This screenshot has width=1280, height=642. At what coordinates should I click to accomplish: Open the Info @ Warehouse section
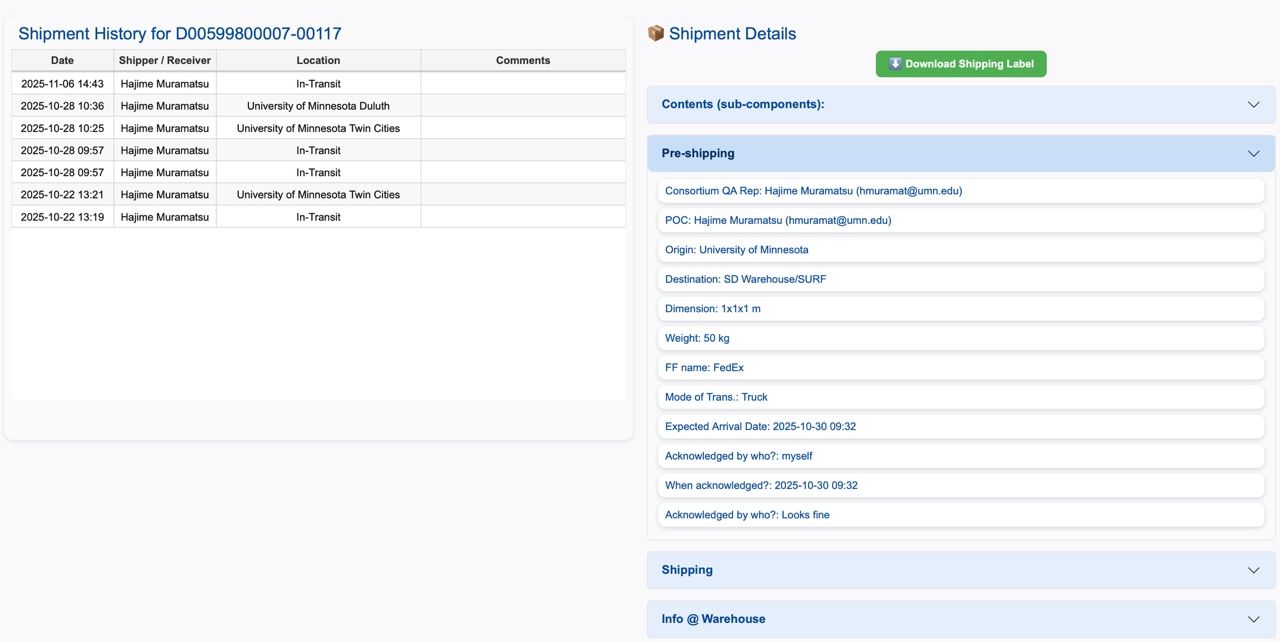pyautogui.click(x=960, y=619)
